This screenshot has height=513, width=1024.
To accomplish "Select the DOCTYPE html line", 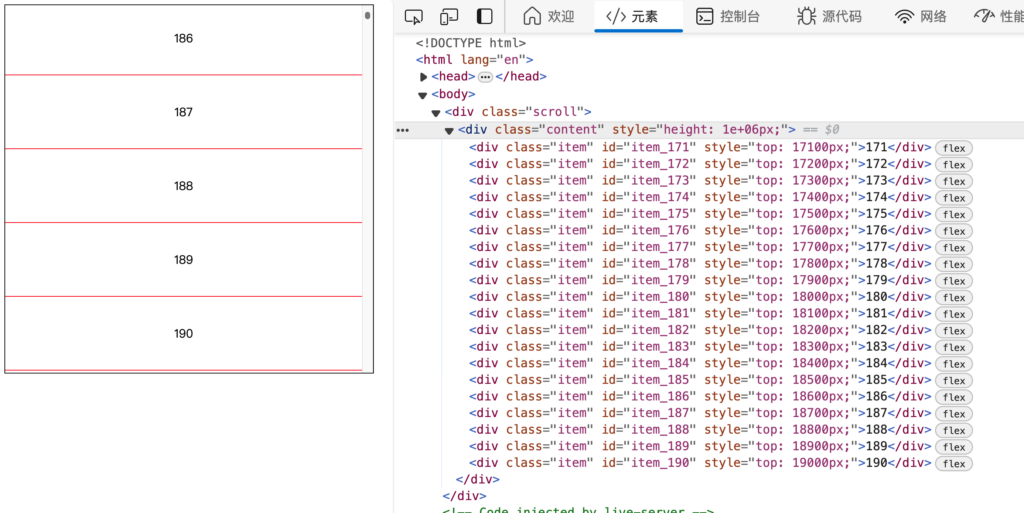I will pyautogui.click(x=471, y=43).
